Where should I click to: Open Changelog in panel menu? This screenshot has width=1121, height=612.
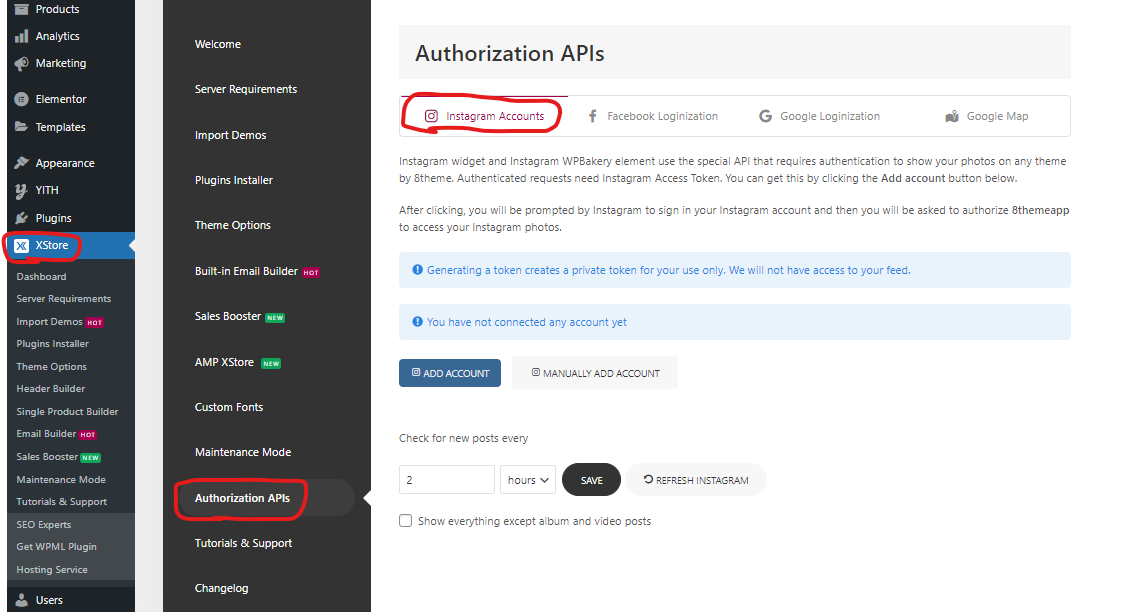(x=222, y=588)
